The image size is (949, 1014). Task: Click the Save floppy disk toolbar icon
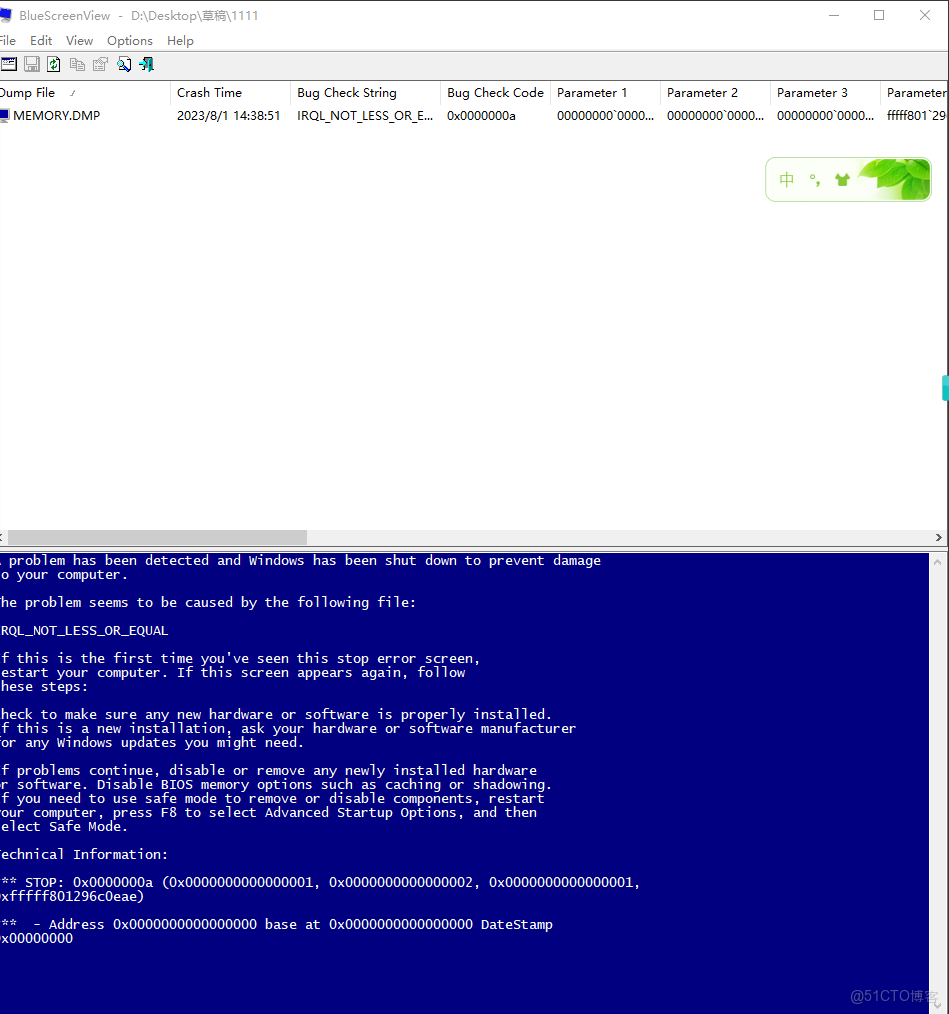pos(32,64)
